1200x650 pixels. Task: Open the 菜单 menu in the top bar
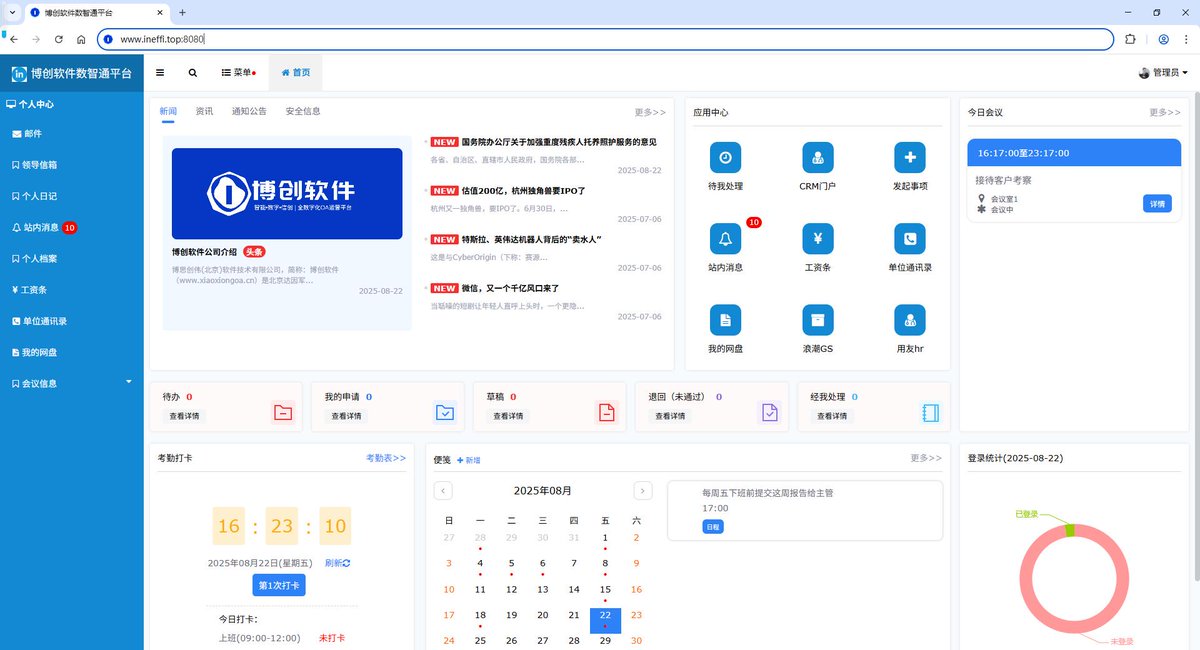tap(238, 73)
